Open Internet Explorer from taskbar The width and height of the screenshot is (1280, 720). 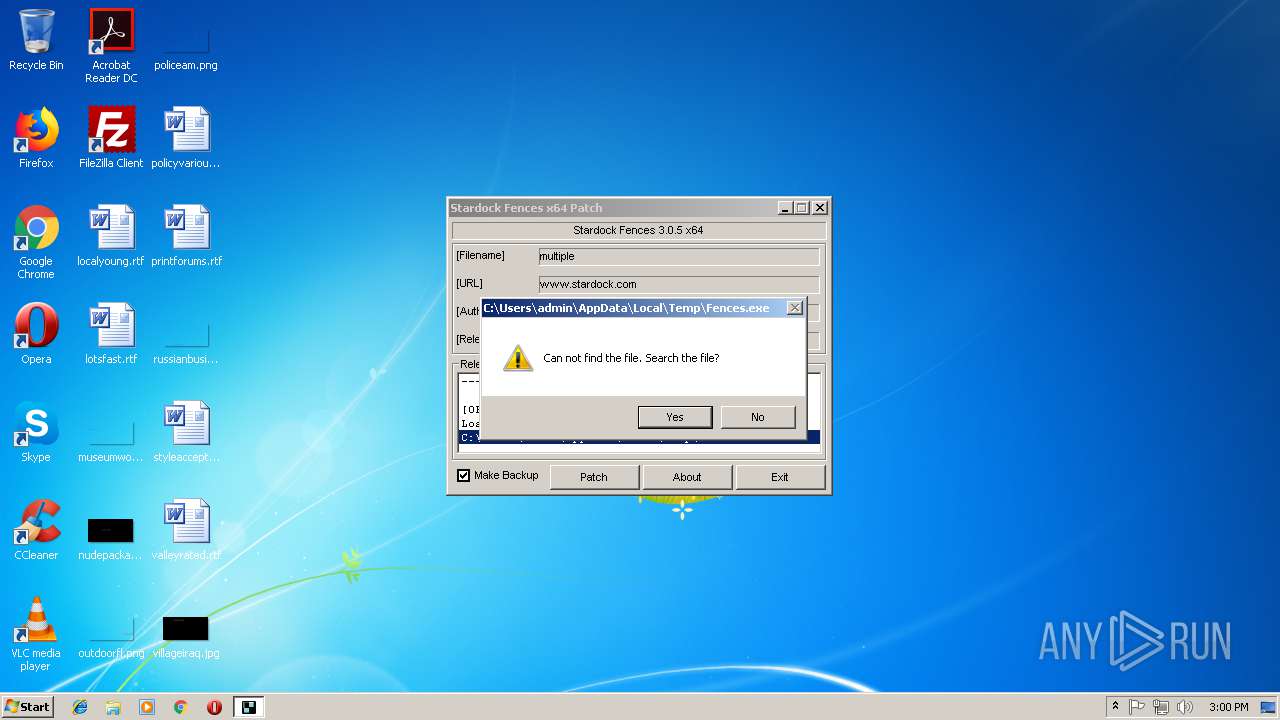[80, 707]
